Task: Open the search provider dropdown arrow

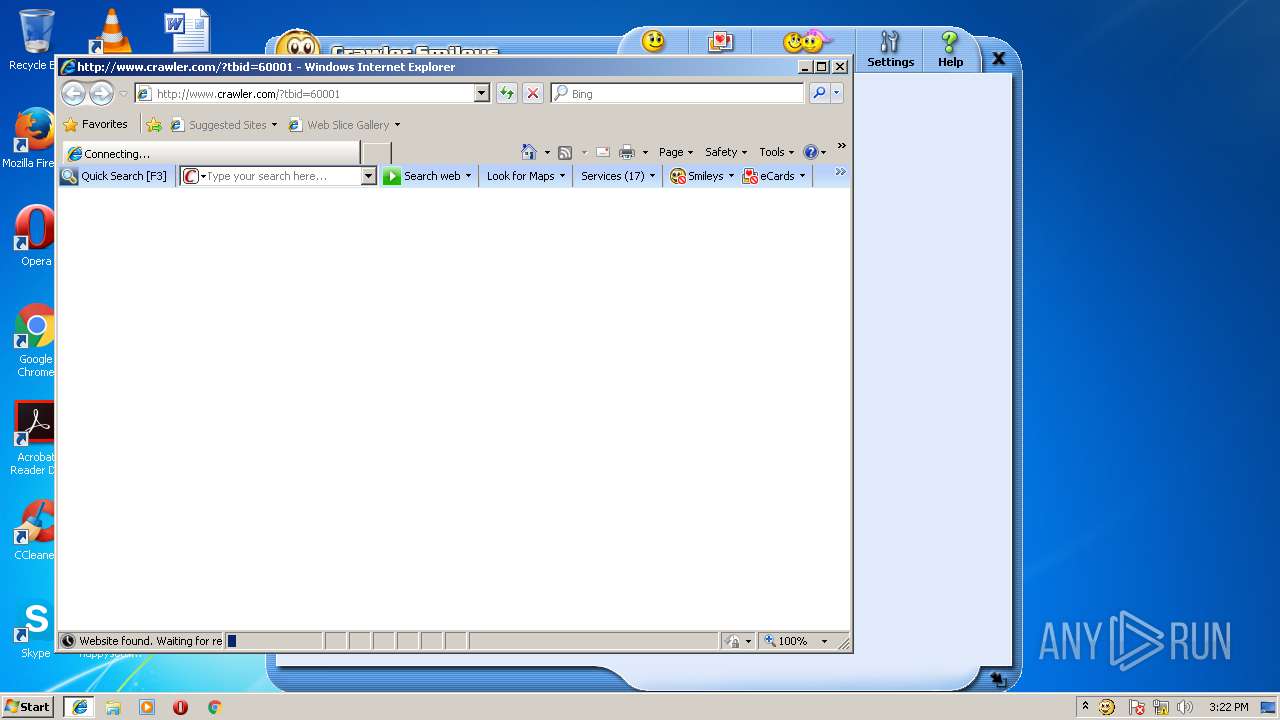Action: [837, 93]
